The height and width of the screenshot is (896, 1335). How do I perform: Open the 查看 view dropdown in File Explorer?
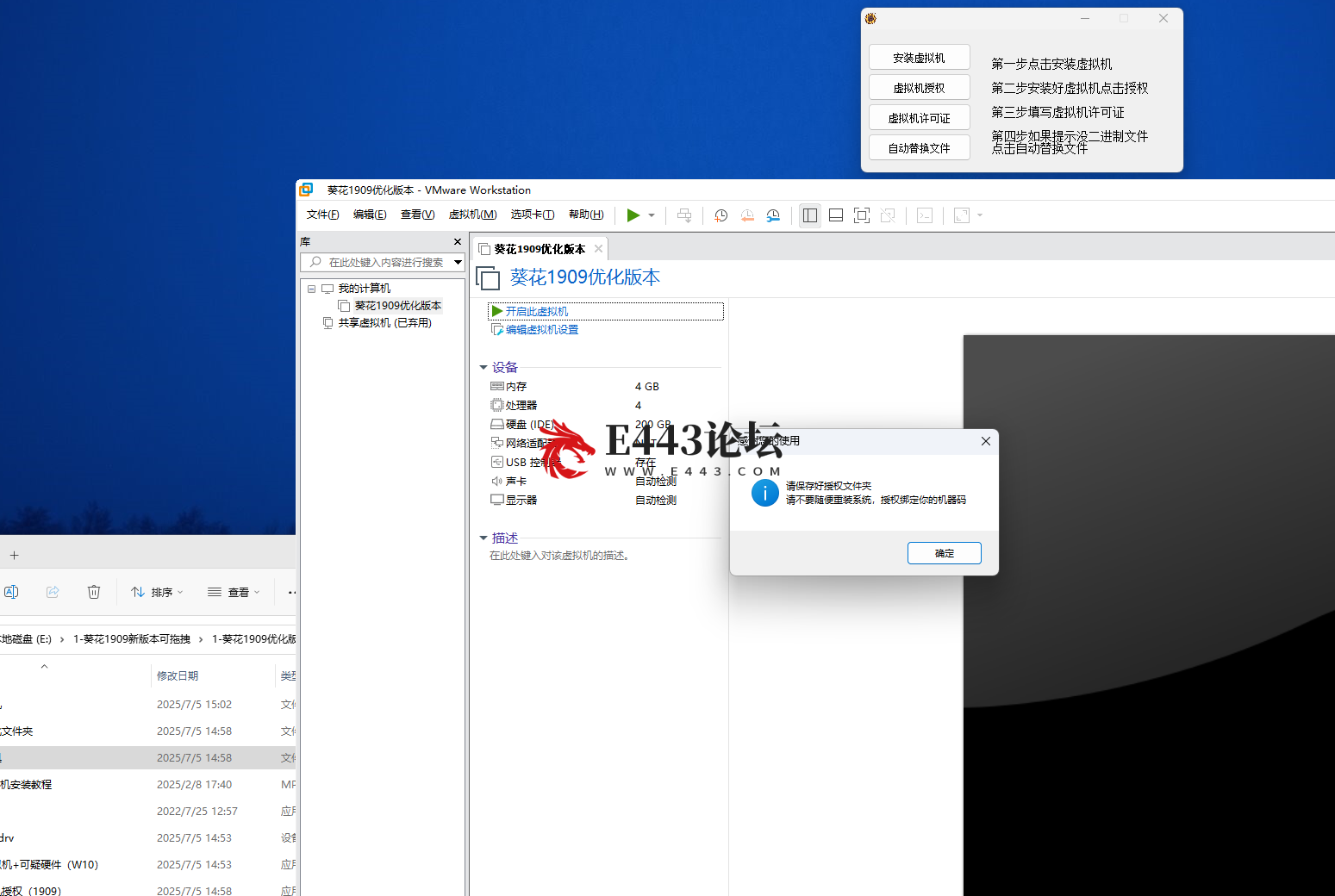click(x=234, y=592)
